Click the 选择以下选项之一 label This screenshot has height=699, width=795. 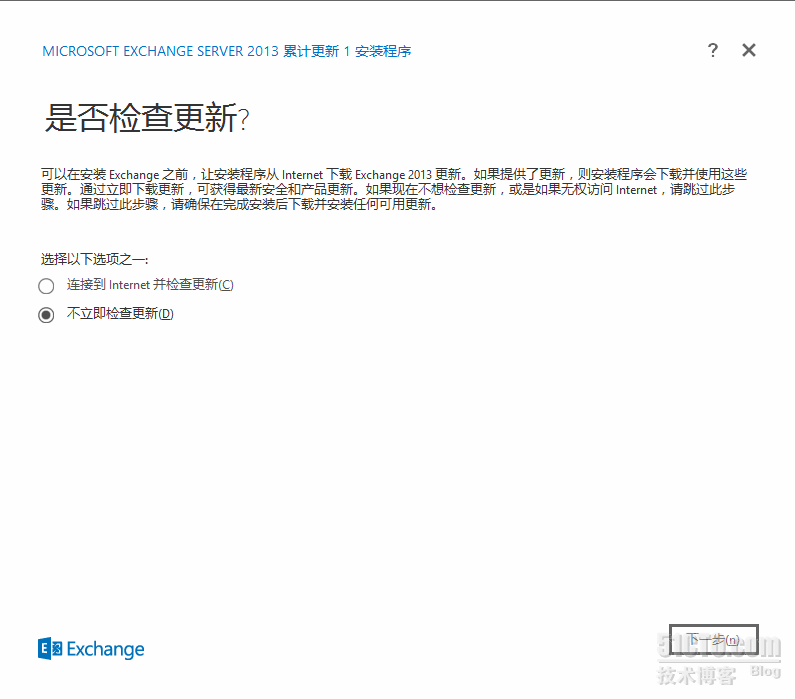pyautogui.click(x=94, y=260)
